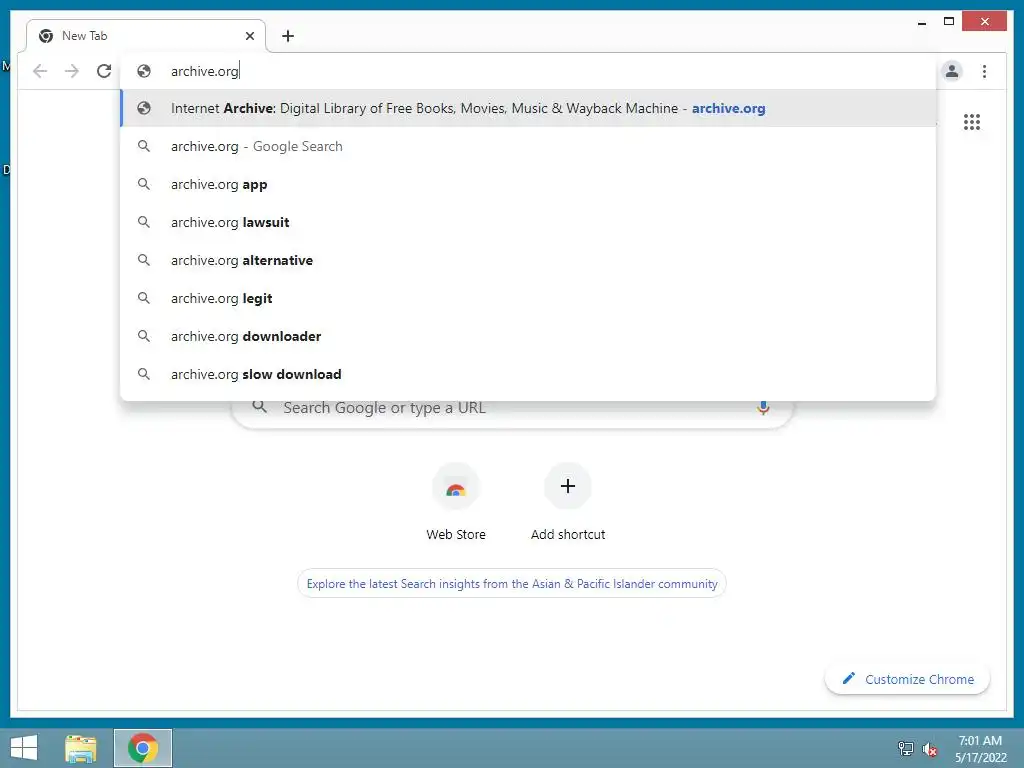Click the globe icon in address bar
This screenshot has height=768, width=1024.
click(144, 71)
